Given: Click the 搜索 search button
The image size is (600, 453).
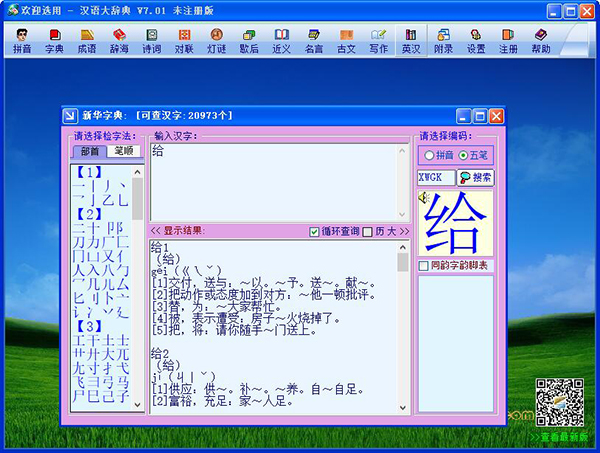Looking at the screenshot, I should tap(476, 178).
